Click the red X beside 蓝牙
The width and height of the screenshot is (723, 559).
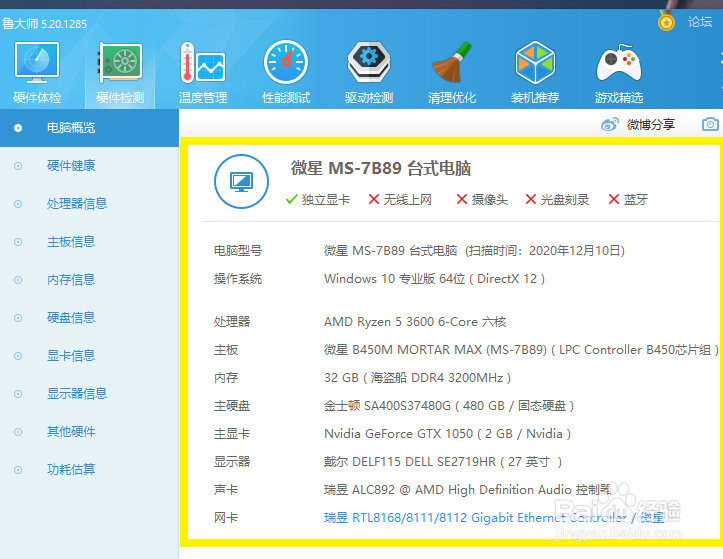tap(614, 199)
